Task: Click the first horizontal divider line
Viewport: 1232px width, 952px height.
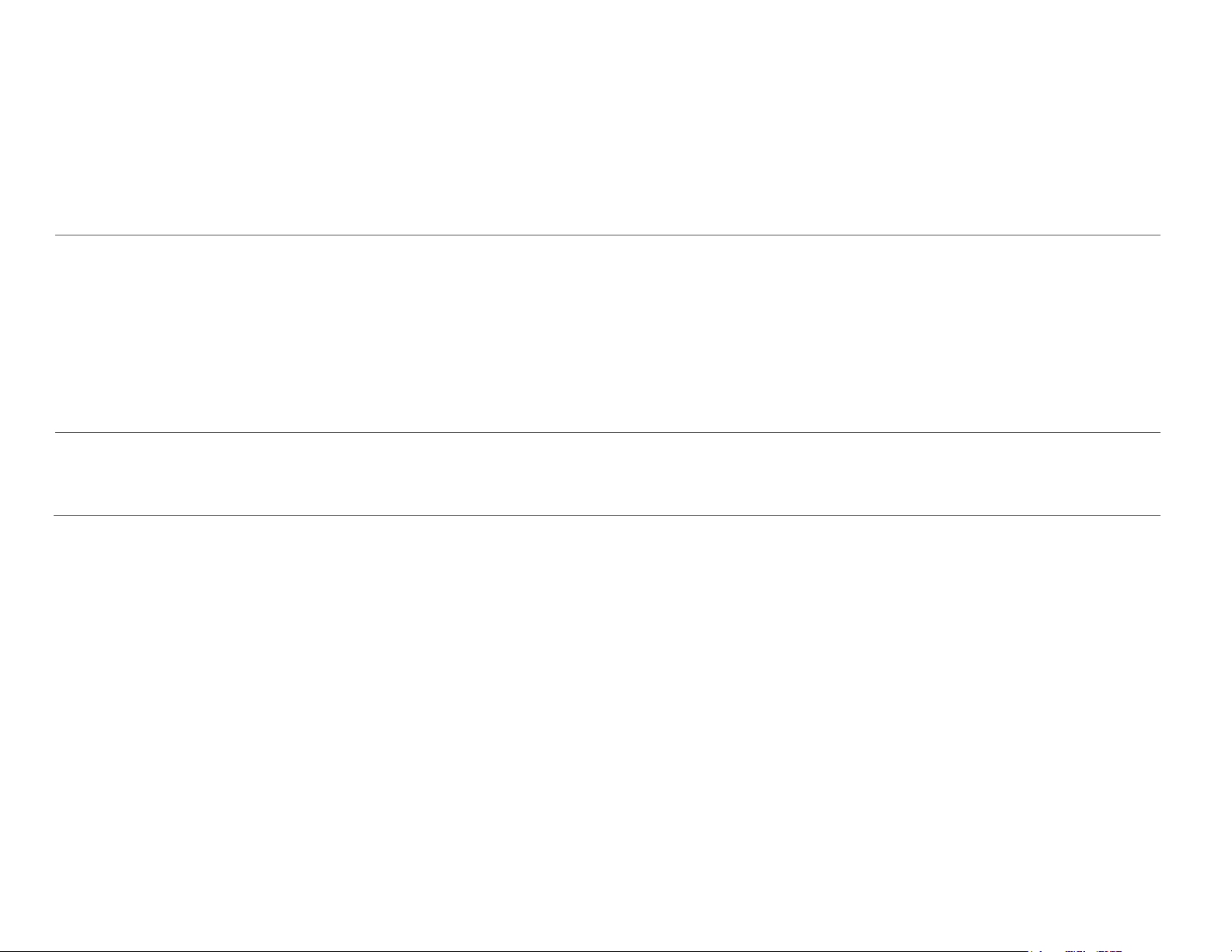Action: click(x=606, y=235)
